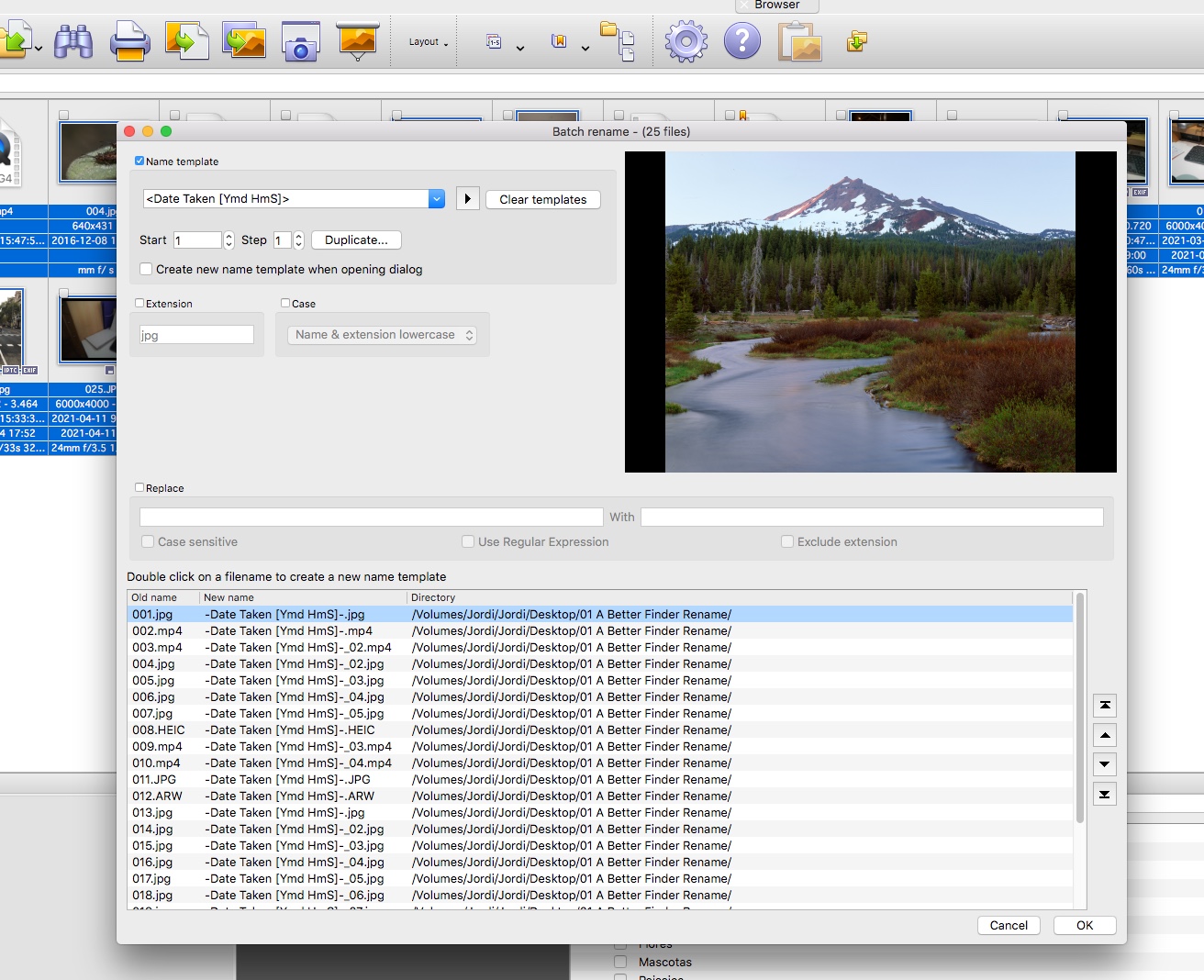1204x980 pixels.
Task: Open 'Name & extension lowercase' dropdown
Action: (x=384, y=335)
